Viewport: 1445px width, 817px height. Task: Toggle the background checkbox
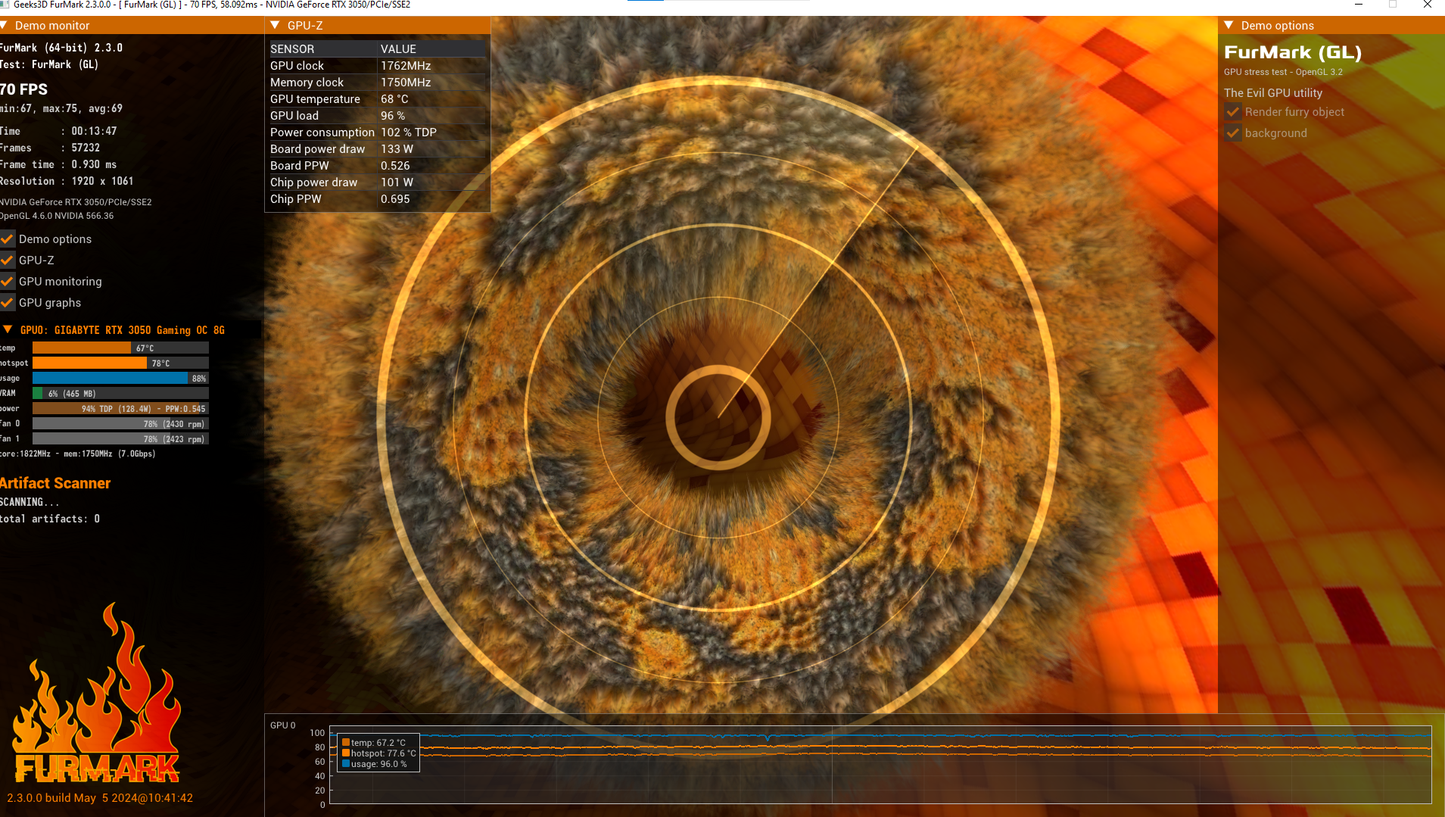point(1233,133)
